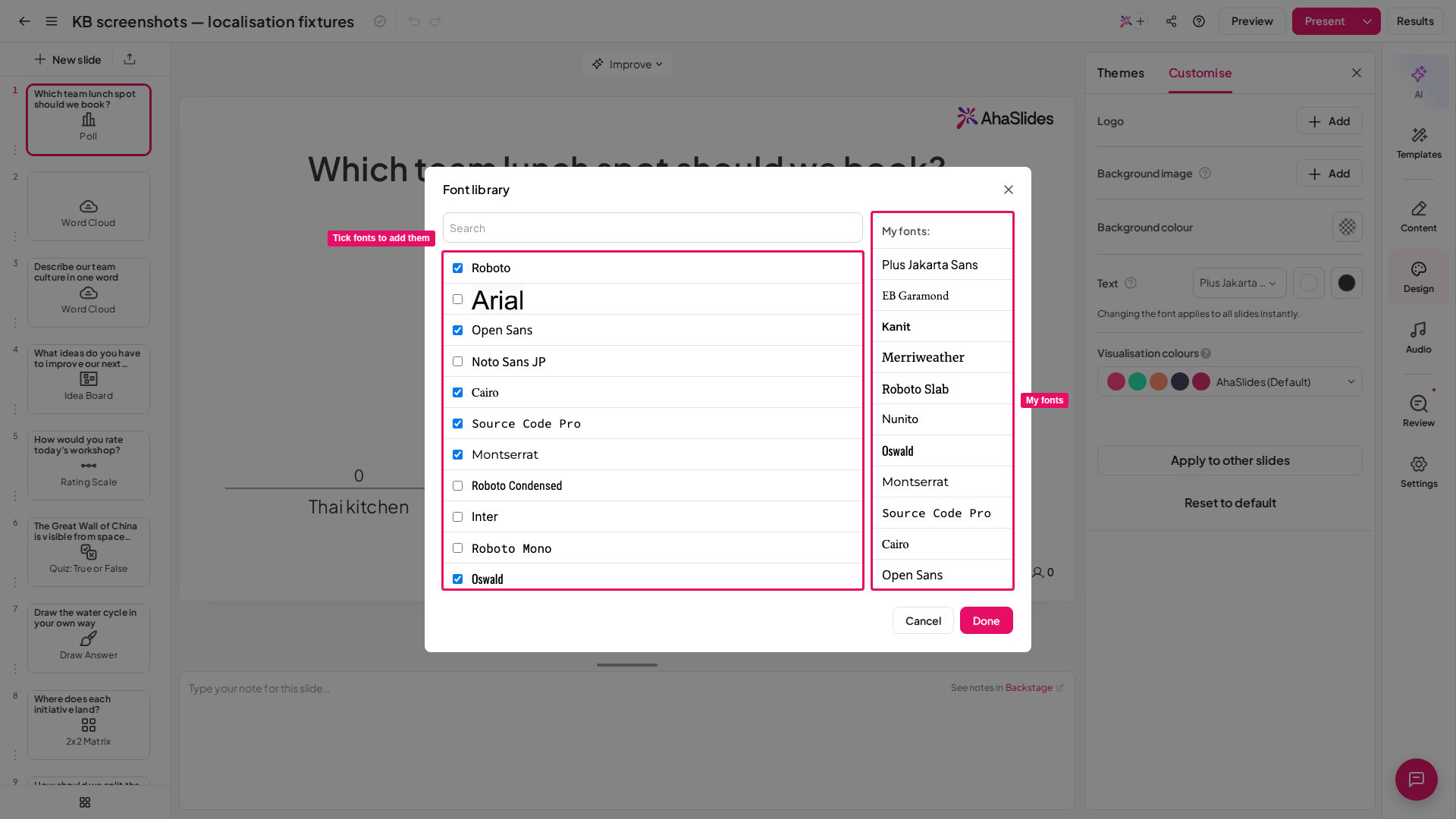Open the Results button
The height and width of the screenshot is (819, 1456).
tap(1414, 21)
